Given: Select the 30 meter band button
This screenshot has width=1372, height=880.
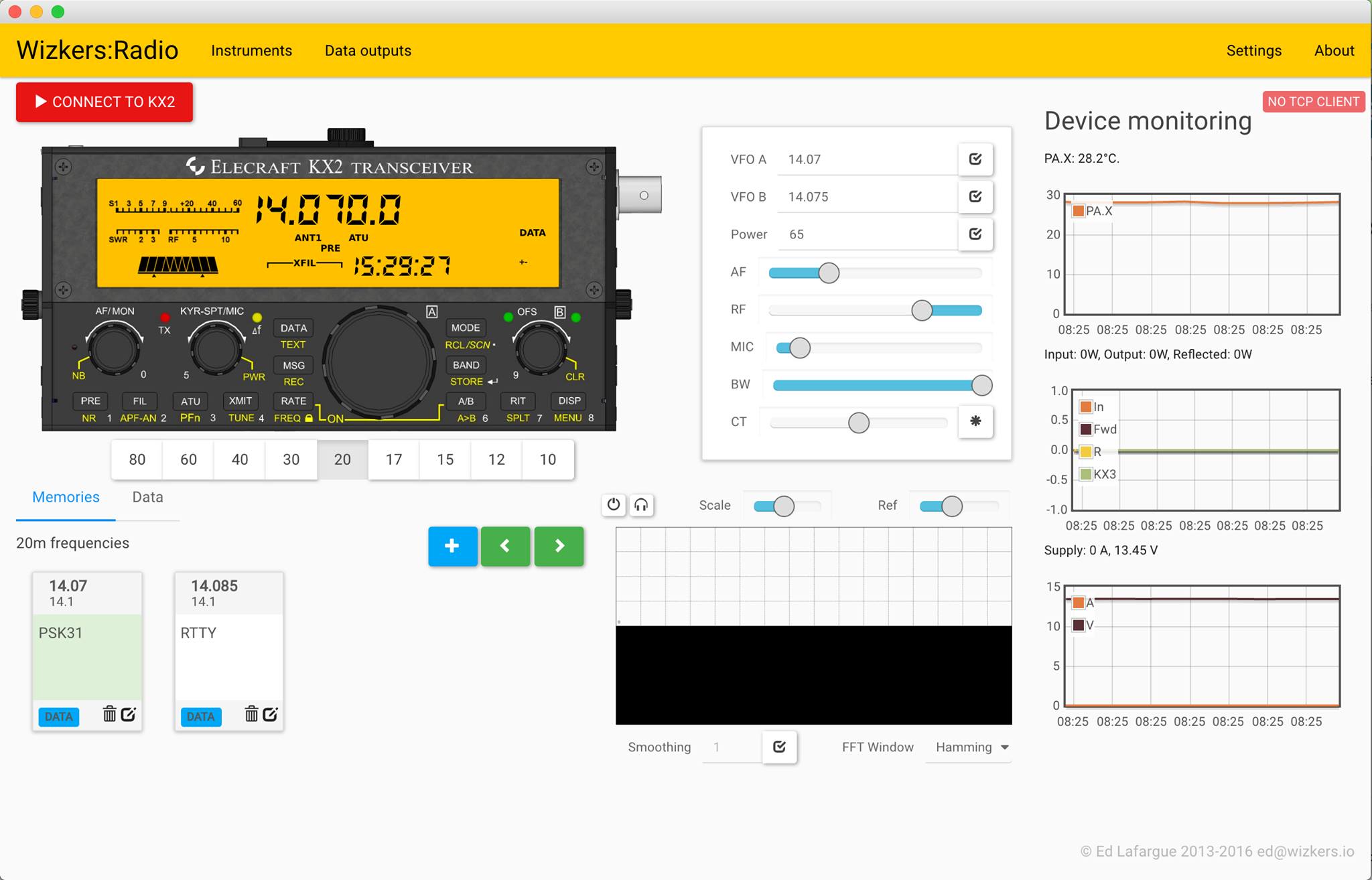Looking at the screenshot, I should [x=291, y=459].
